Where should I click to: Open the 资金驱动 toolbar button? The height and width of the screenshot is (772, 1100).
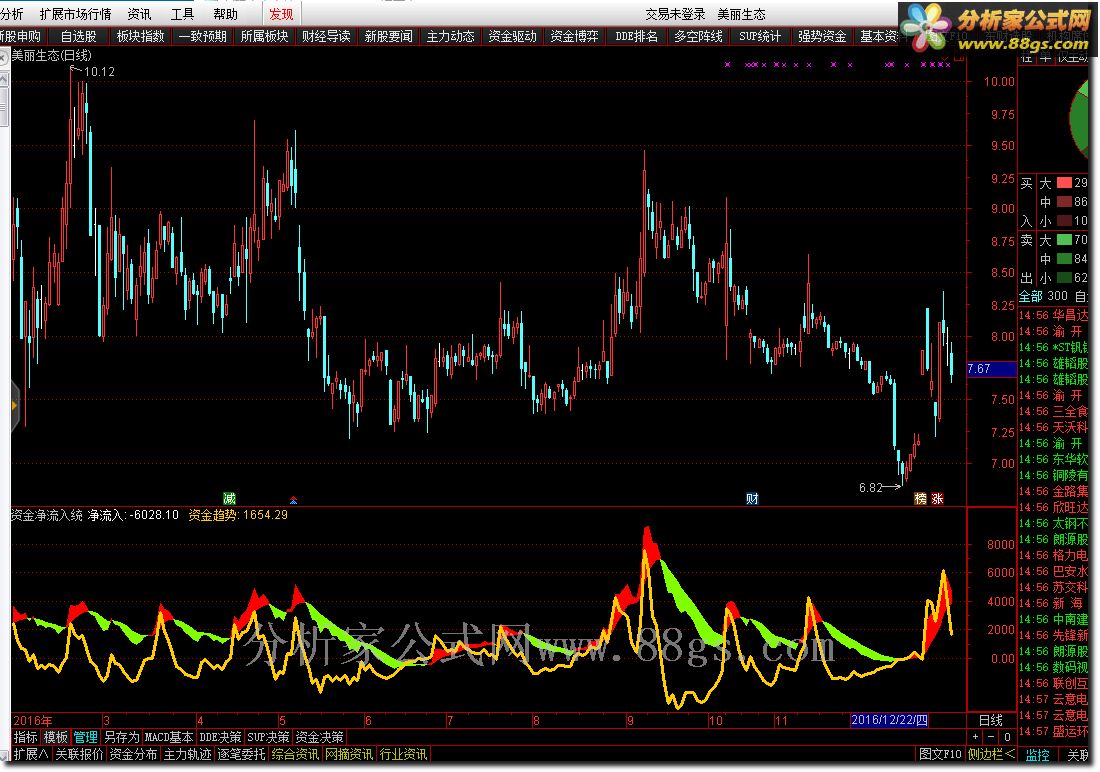(512, 36)
